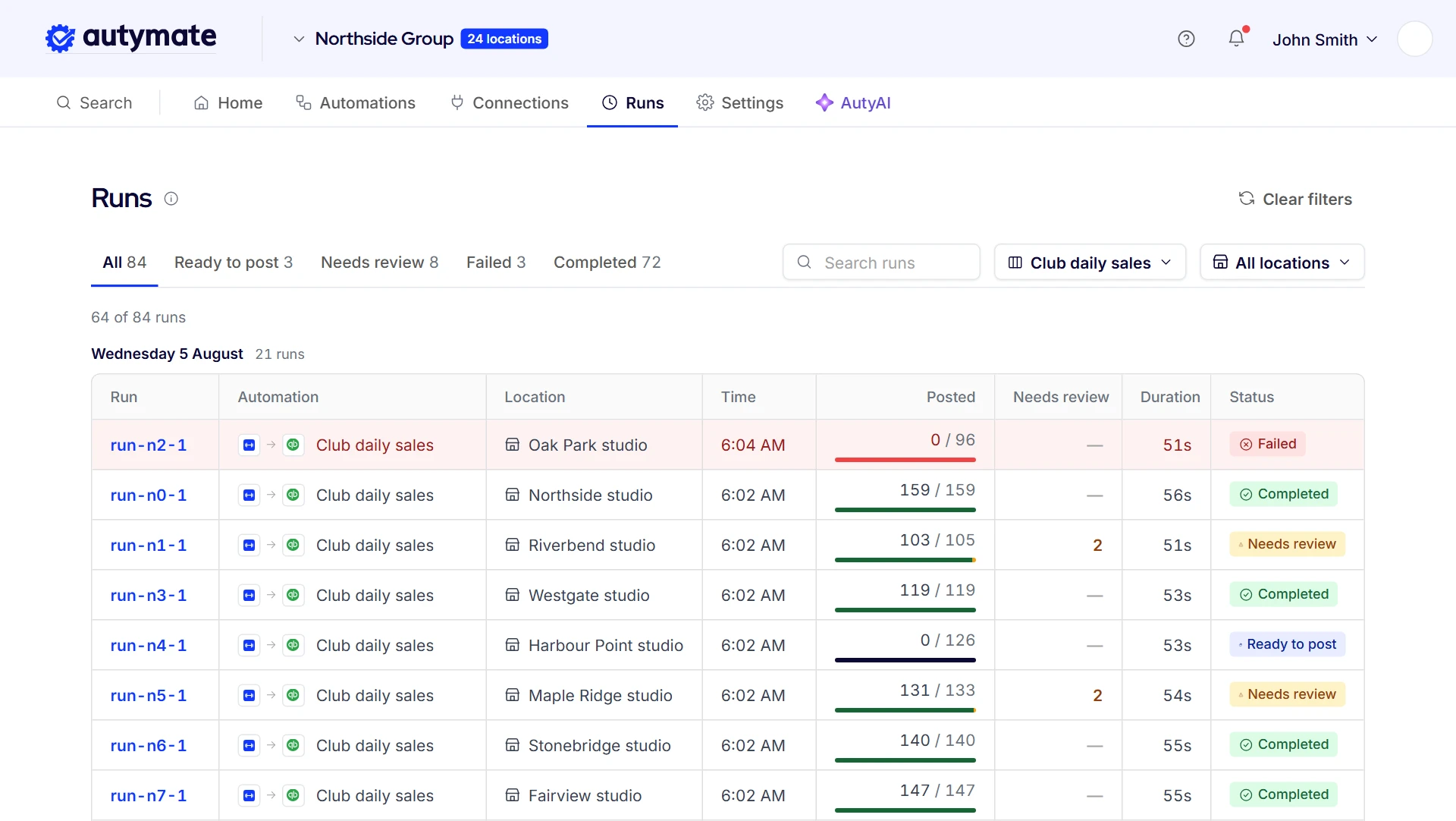
Task: Open the All locations filter dropdown
Action: (x=1282, y=263)
